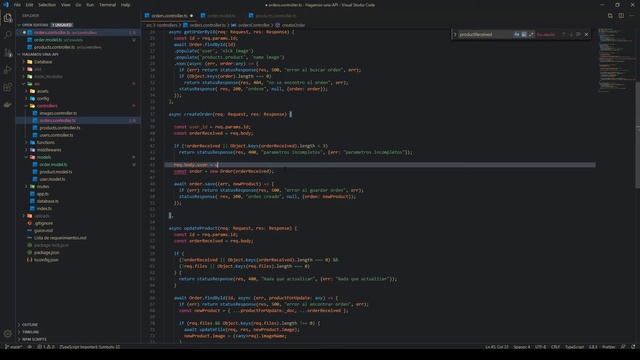Image resolution: width=640 pixels, height=360 pixels.
Task: Toggle match case in find widget
Action: [x=517, y=35]
